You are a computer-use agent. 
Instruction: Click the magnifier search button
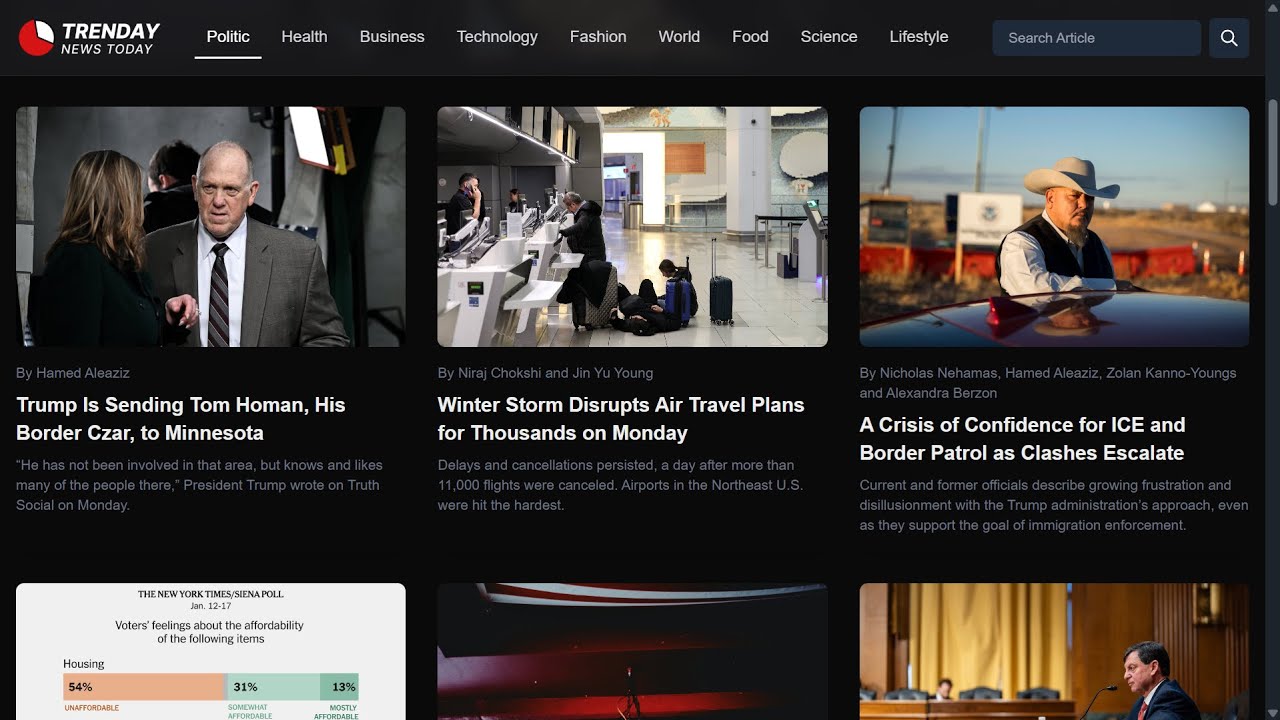[x=1229, y=38]
